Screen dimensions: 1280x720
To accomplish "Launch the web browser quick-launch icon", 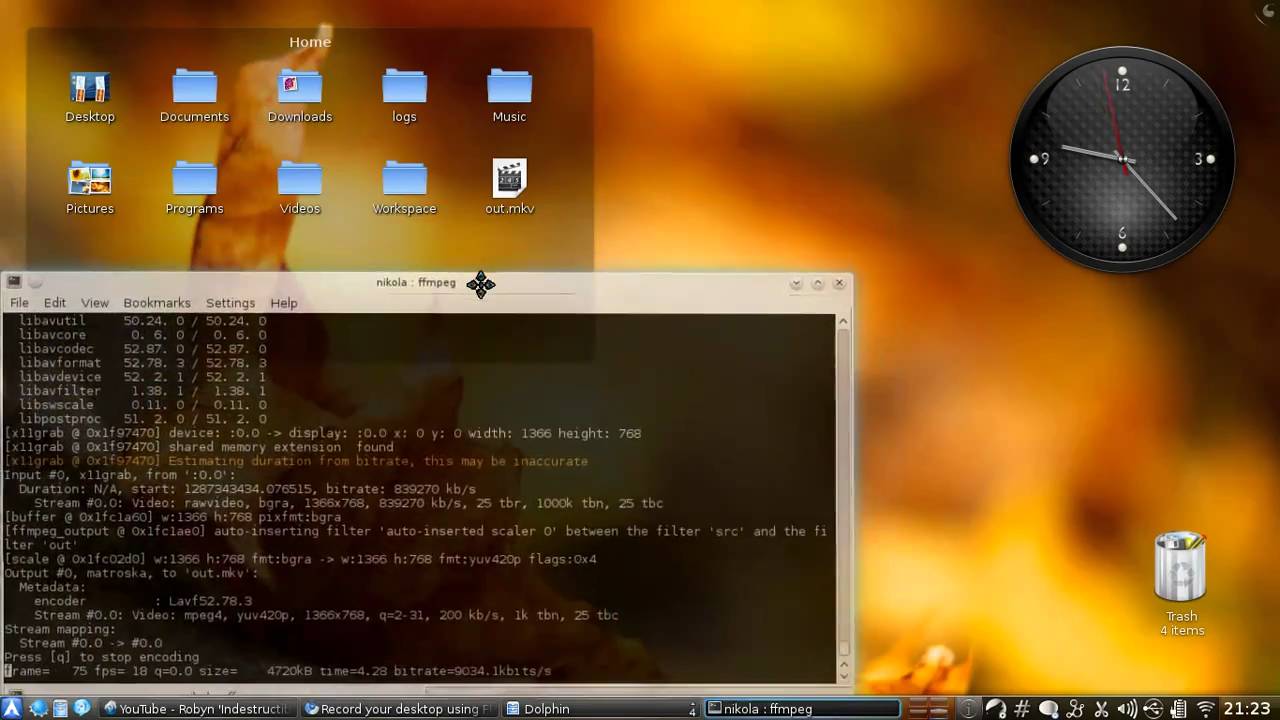I will (82, 709).
